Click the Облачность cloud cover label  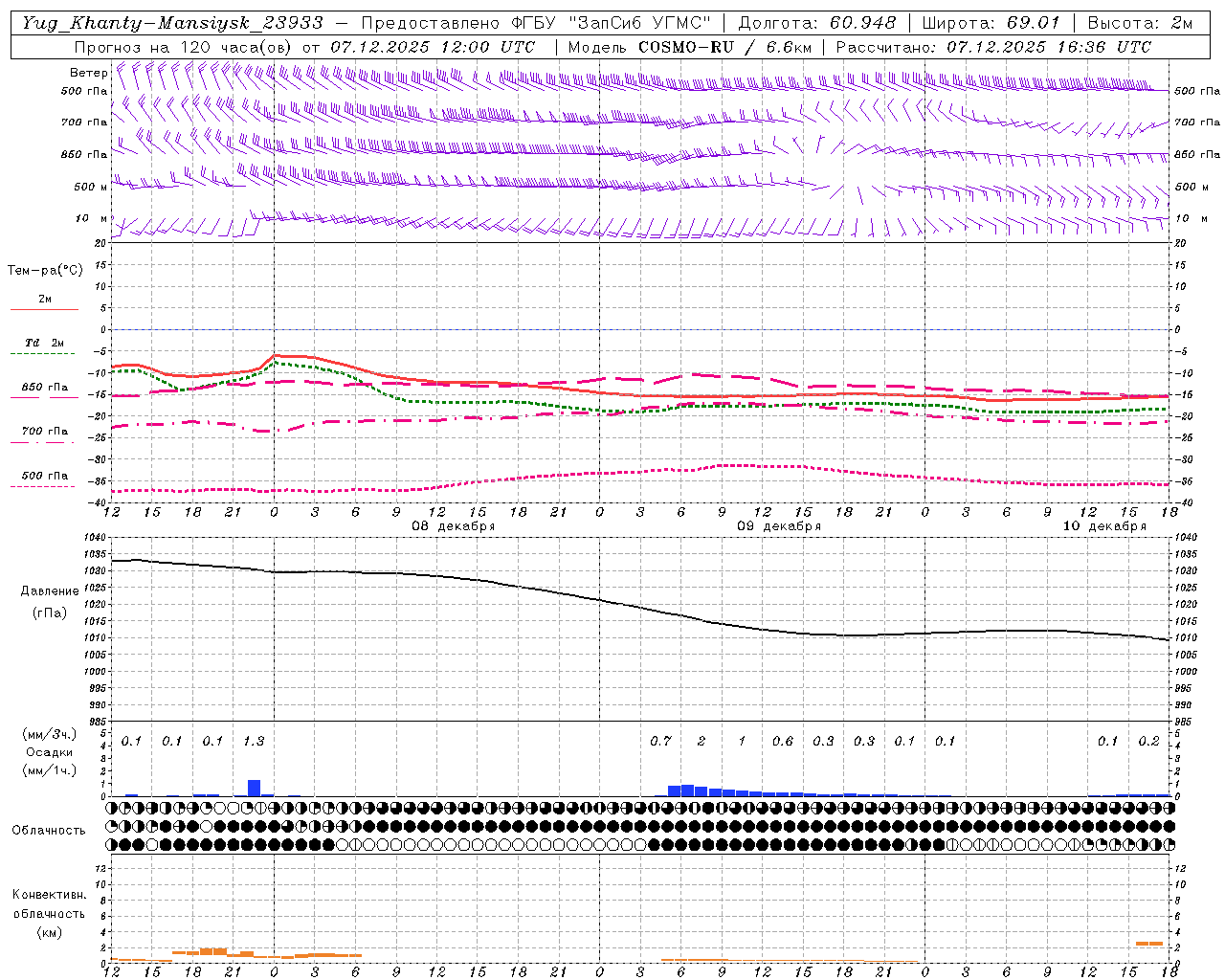[x=49, y=831]
